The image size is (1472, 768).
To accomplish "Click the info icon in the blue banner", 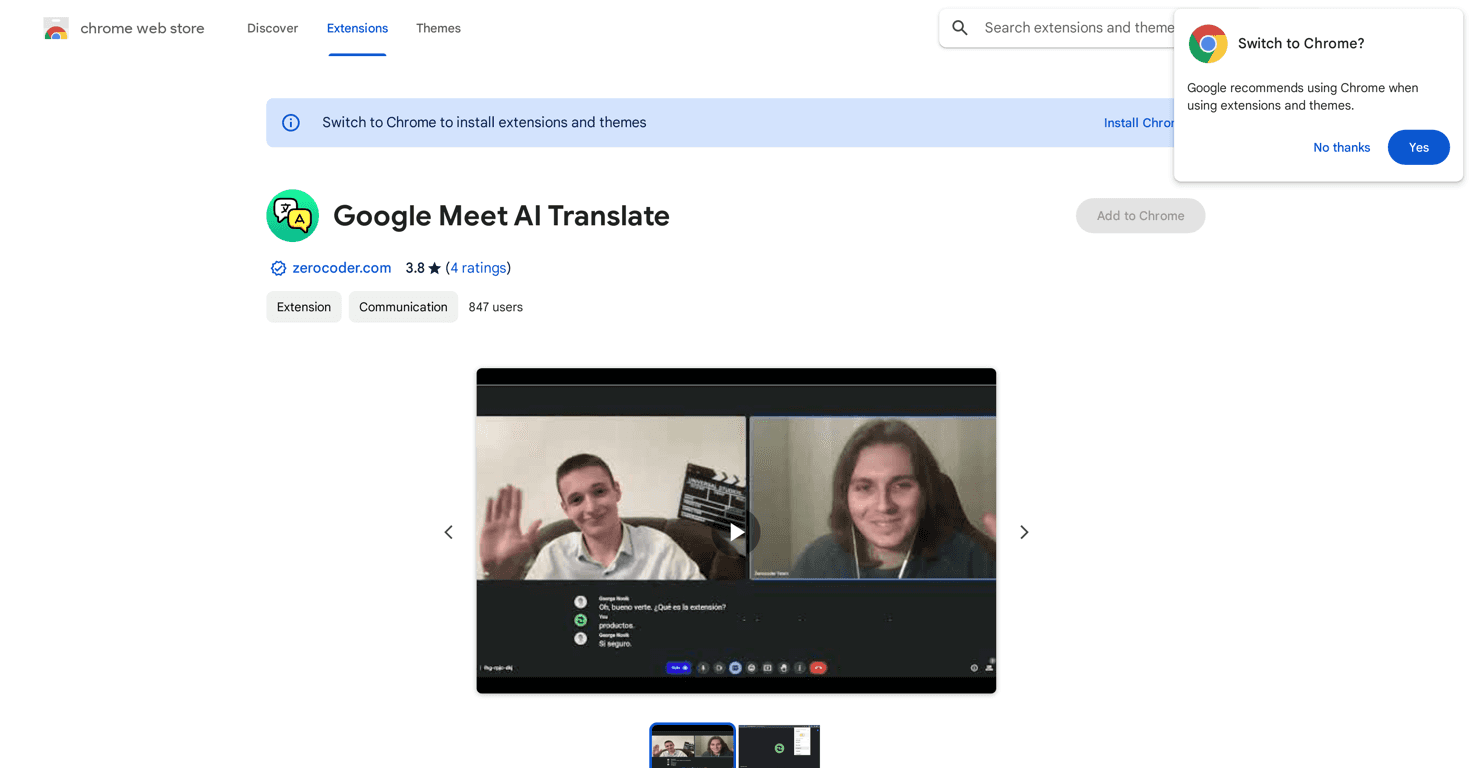I will (290, 122).
